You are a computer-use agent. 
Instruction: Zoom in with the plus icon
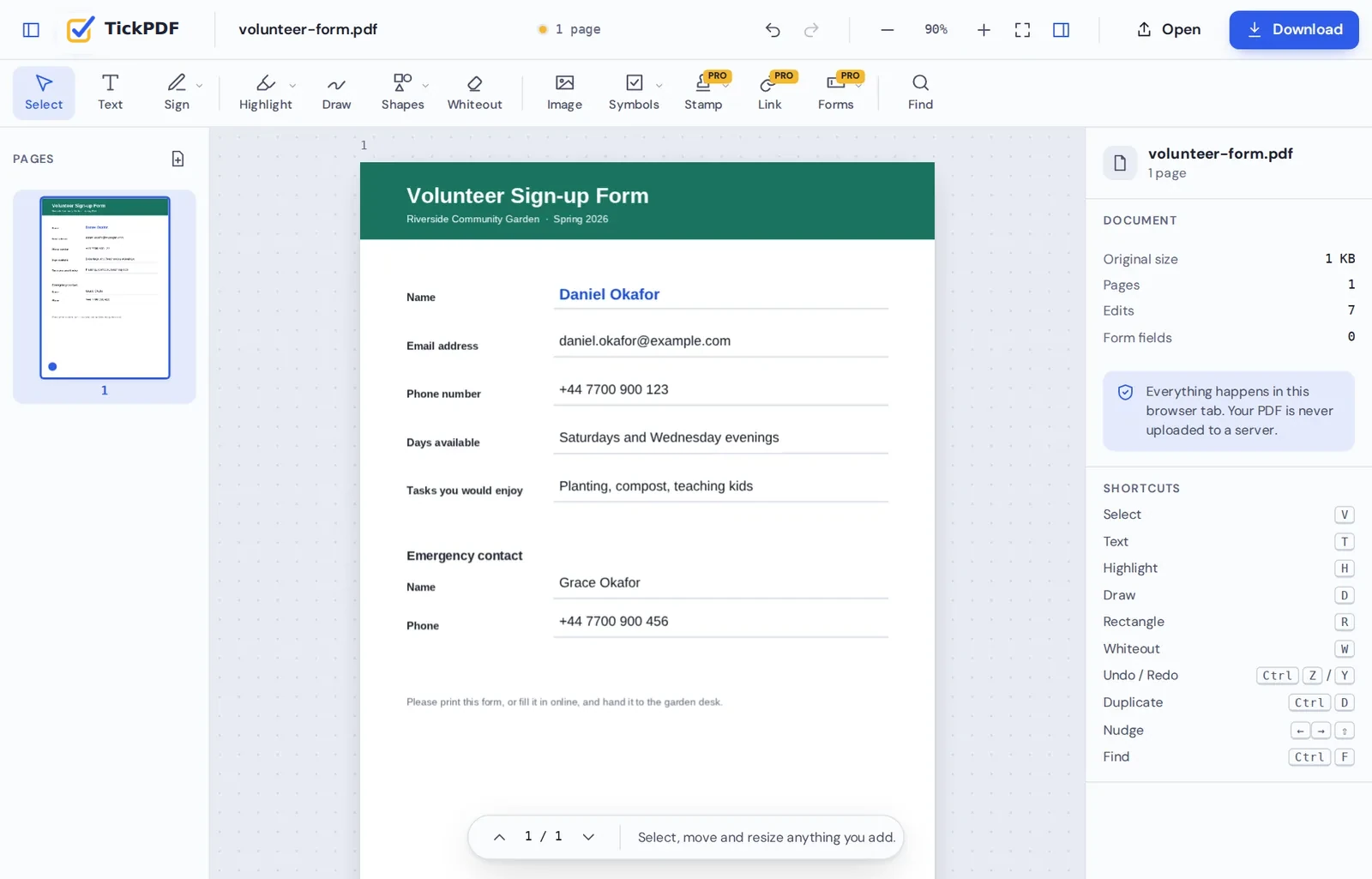click(984, 30)
